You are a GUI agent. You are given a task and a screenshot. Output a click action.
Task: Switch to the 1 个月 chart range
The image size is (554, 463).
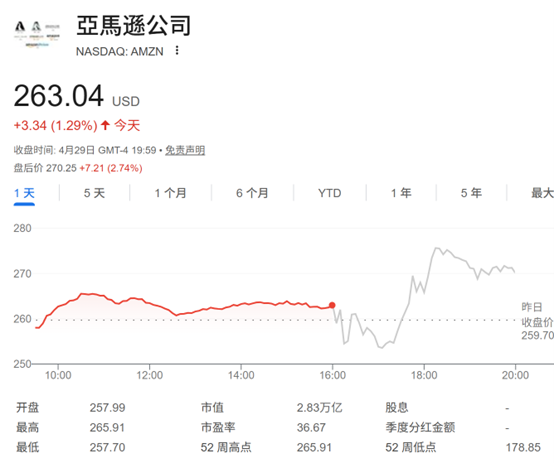click(x=170, y=193)
